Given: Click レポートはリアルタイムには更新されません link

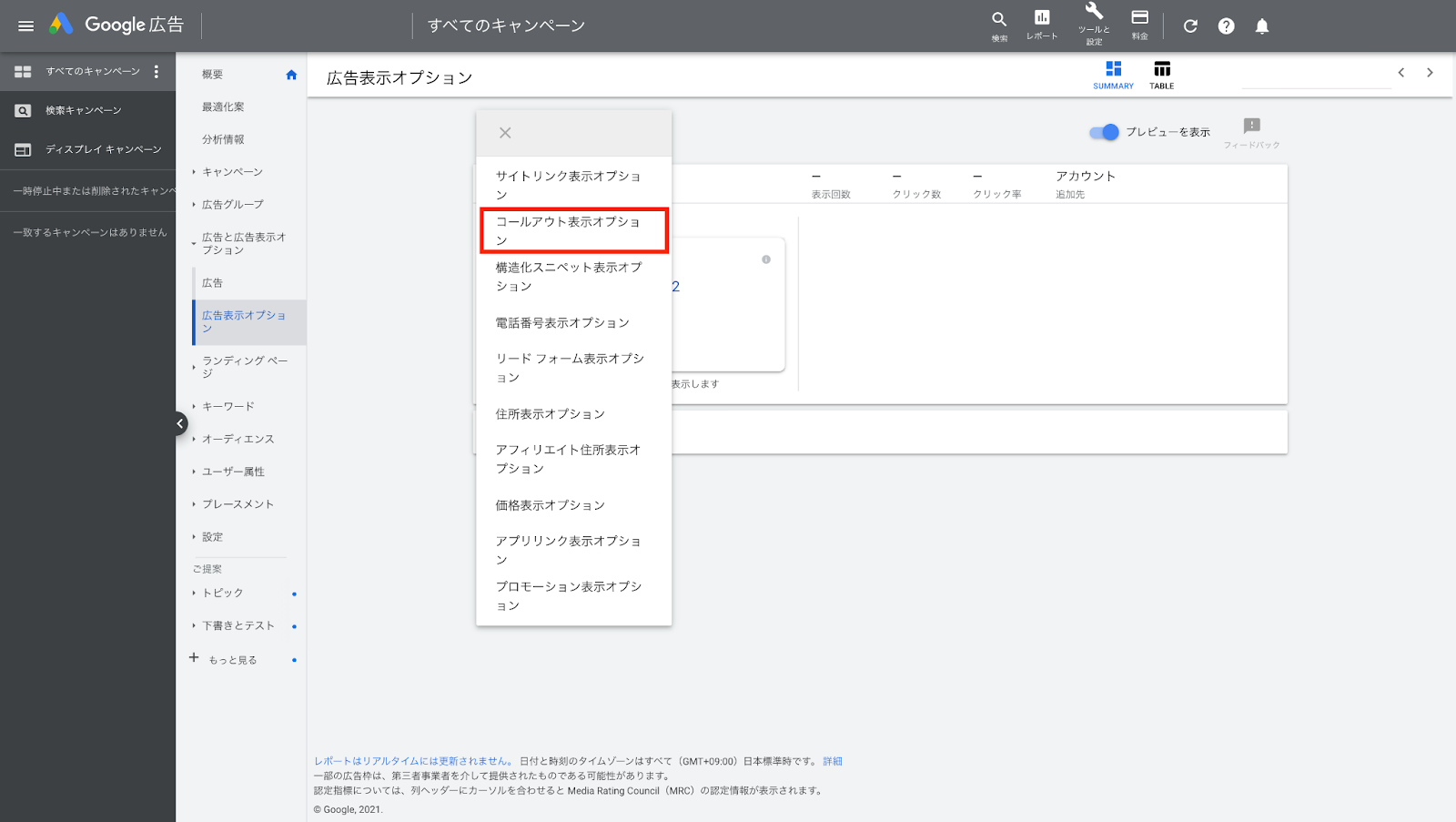Looking at the screenshot, I should pyautogui.click(x=413, y=761).
